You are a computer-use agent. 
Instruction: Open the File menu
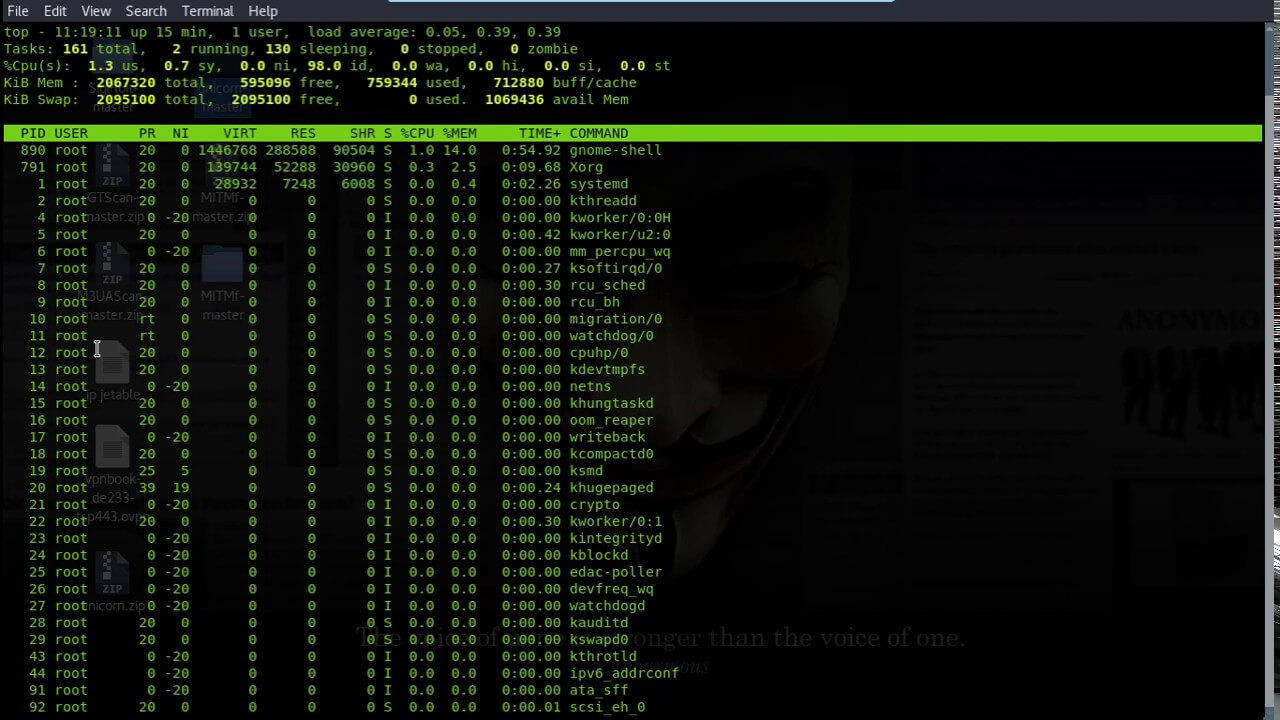click(x=17, y=11)
